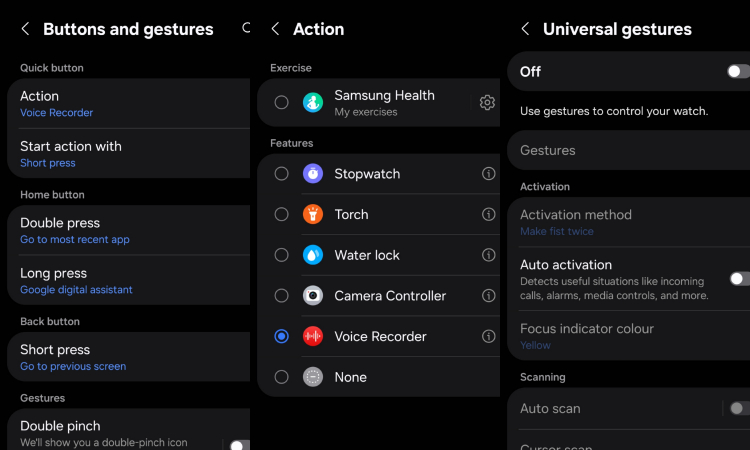The image size is (750, 450).
Task: Tap the Samsung Health app icon
Action: tap(313, 102)
